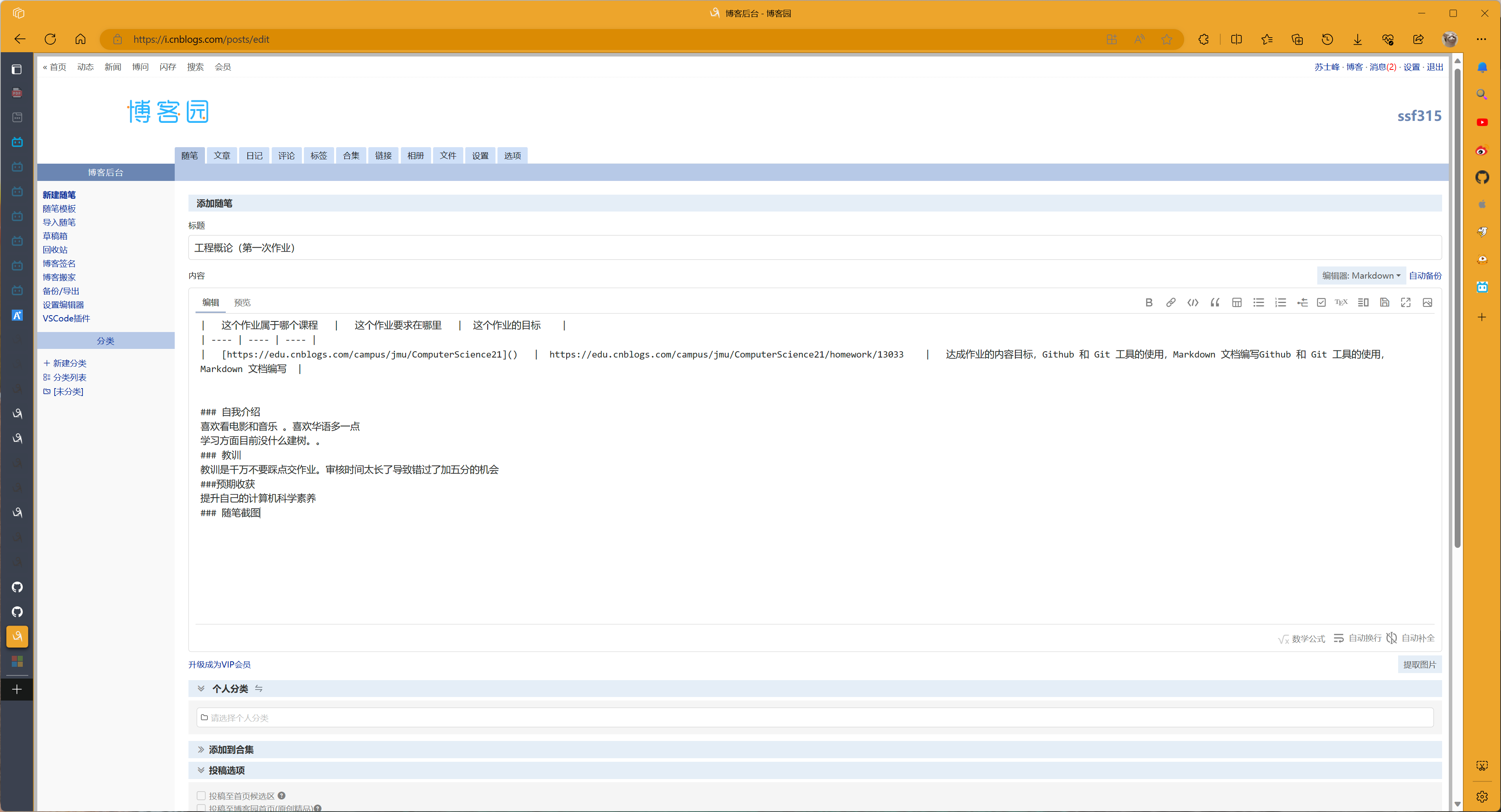The height and width of the screenshot is (812, 1501).
Task: Toggle 自动换行 option below the editor
Action: [1358, 638]
